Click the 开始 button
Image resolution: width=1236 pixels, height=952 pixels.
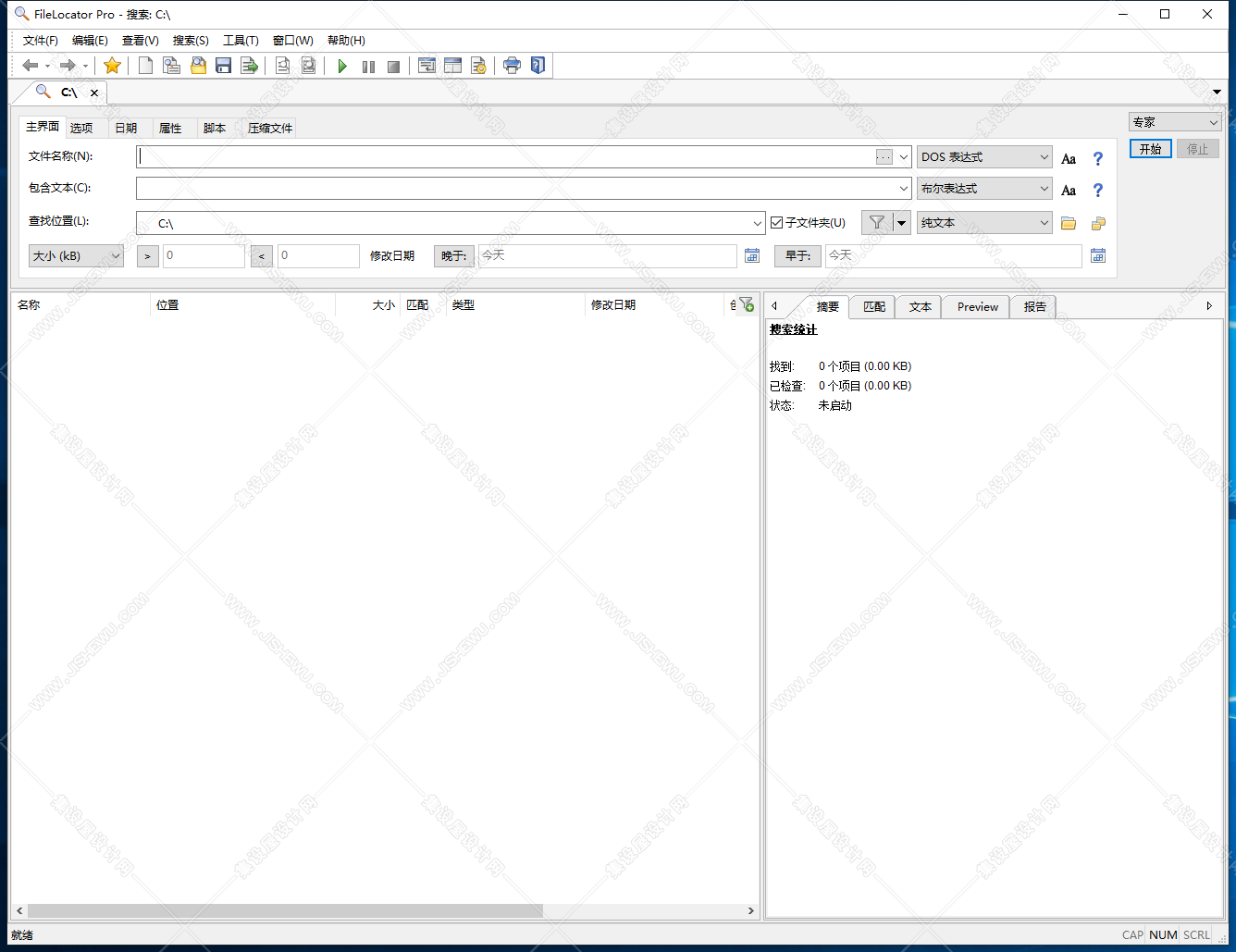pos(1151,149)
